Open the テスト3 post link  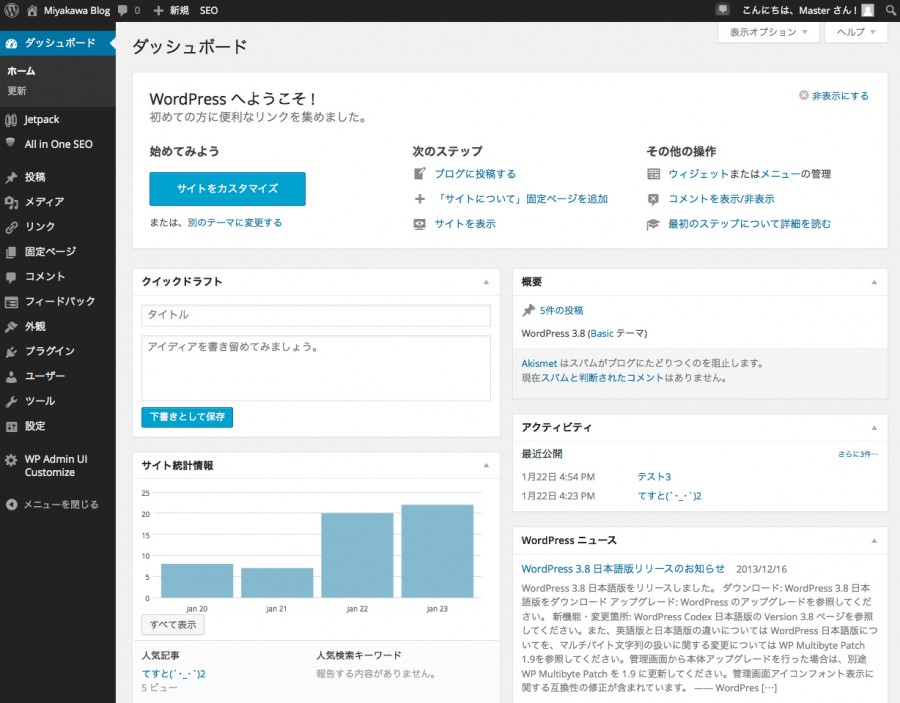click(x=654, y=477)
